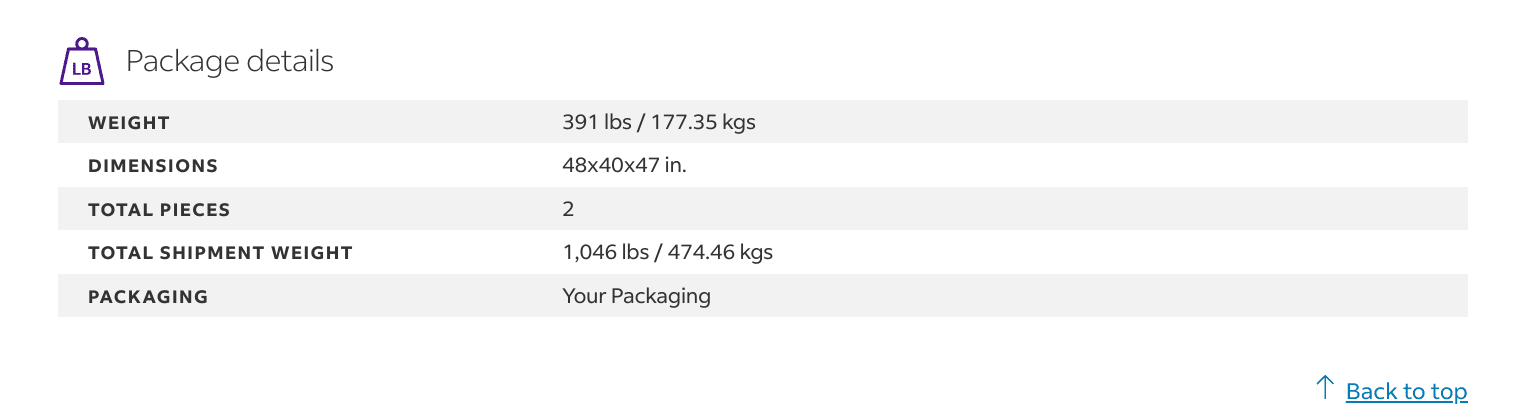This screenshot has width=1528, height=409.
Task: Click the TOTAL PIECES label
Action: coord(159,210)
